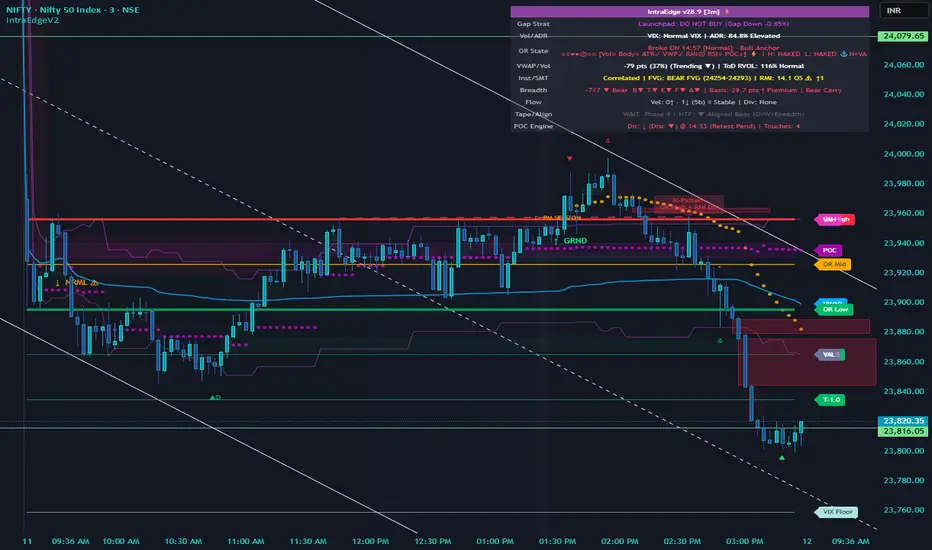
Task: Open the INR currency selector
Action: 902,11
